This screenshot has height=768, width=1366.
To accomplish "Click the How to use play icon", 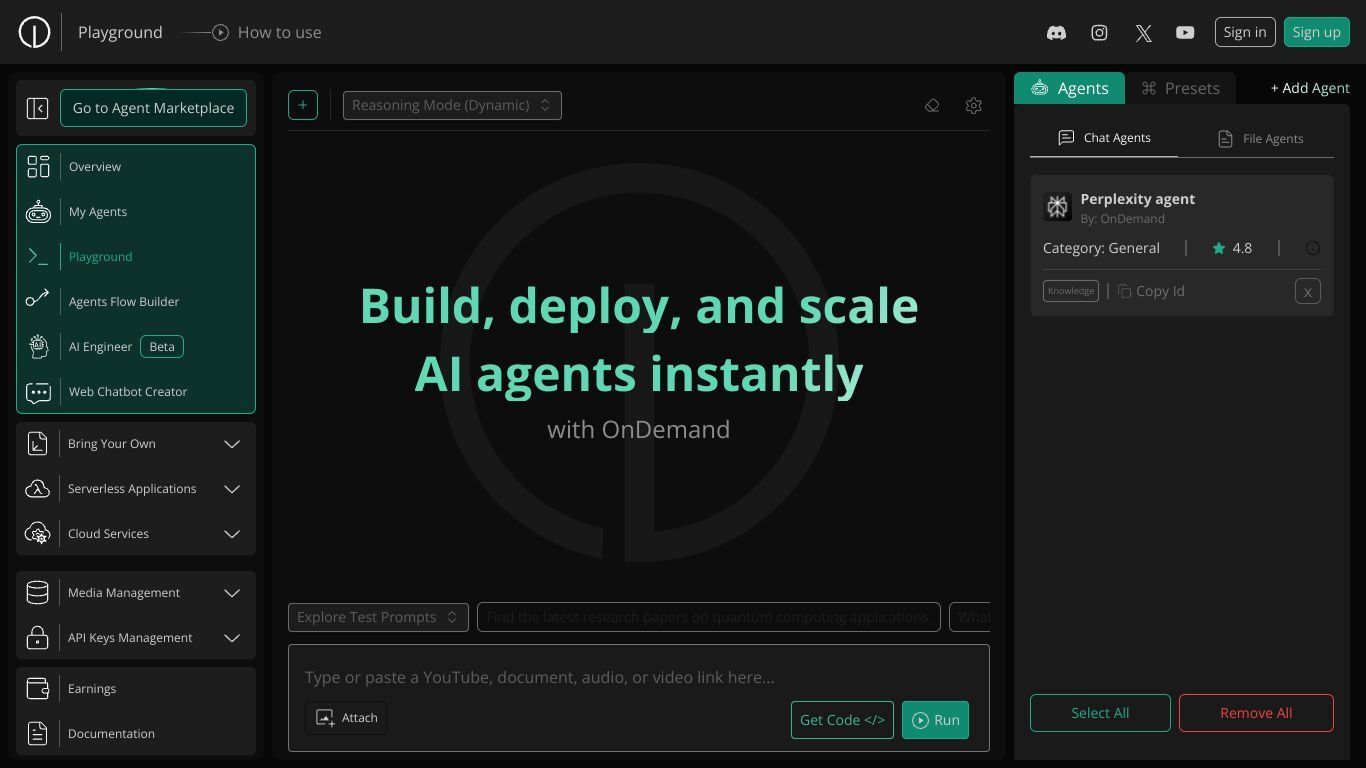I will pyautogui.click(x=220, y=32).
